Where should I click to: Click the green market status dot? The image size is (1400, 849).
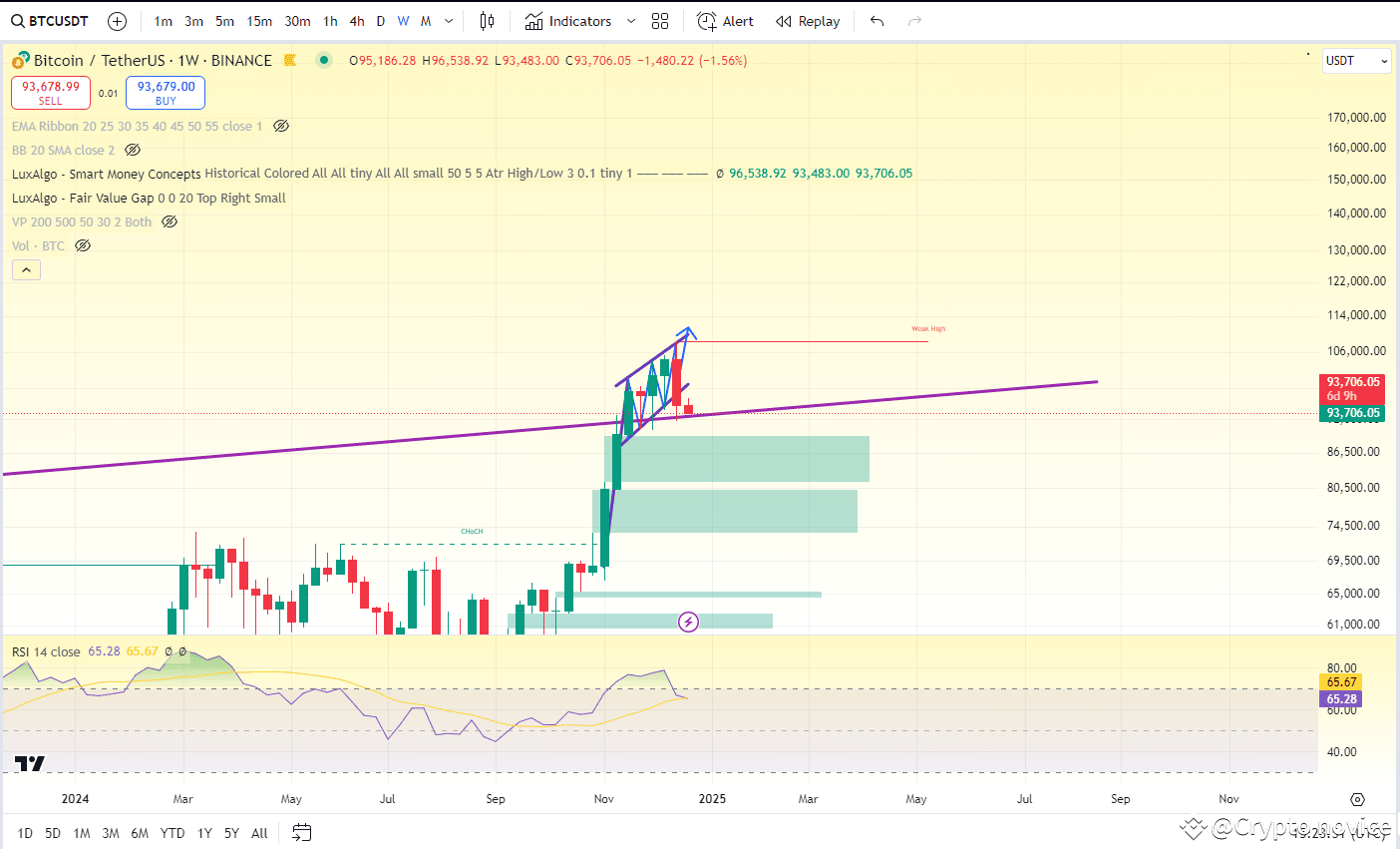click(x=324, y=60)
